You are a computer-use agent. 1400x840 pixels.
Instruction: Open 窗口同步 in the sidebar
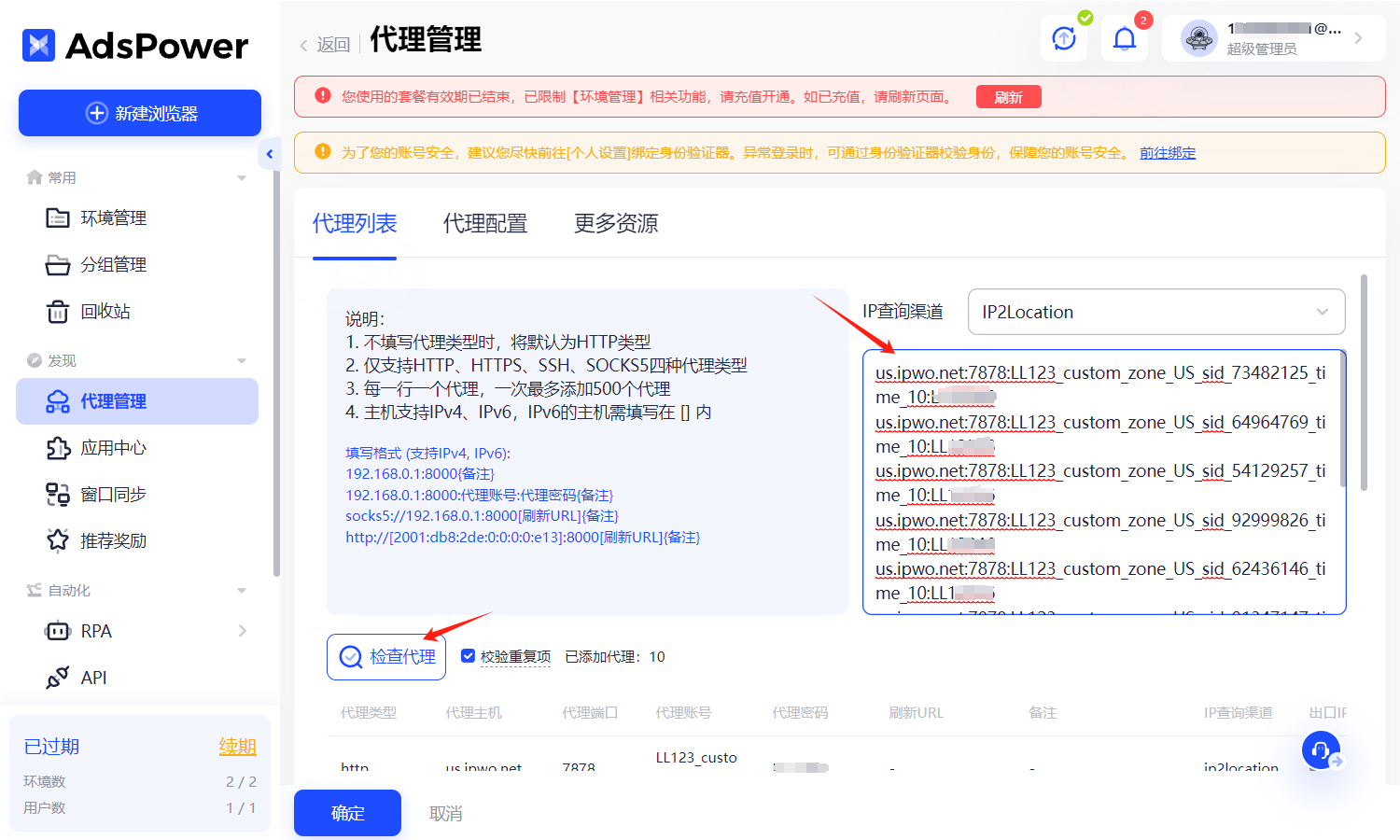click(137, 495)
